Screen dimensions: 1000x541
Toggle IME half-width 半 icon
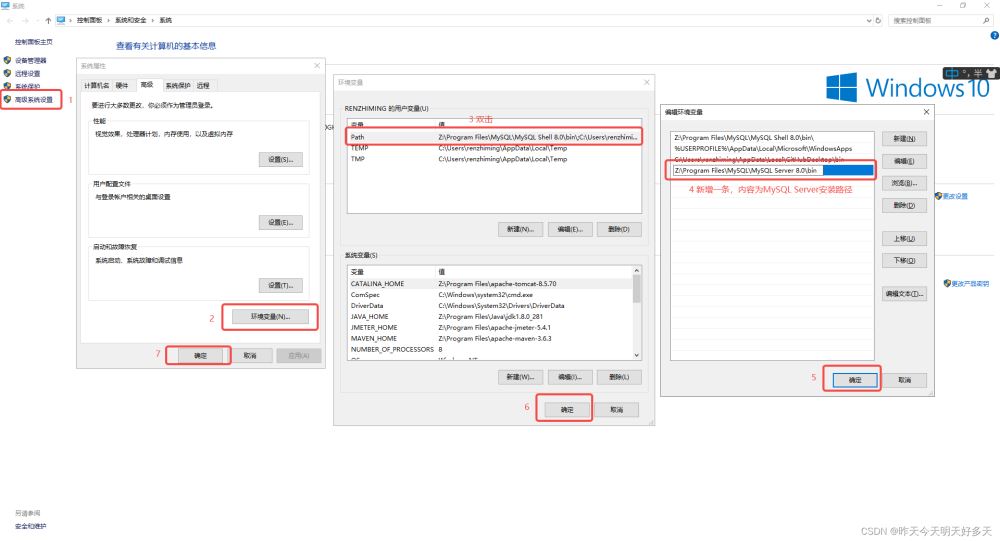pos(978,73)
